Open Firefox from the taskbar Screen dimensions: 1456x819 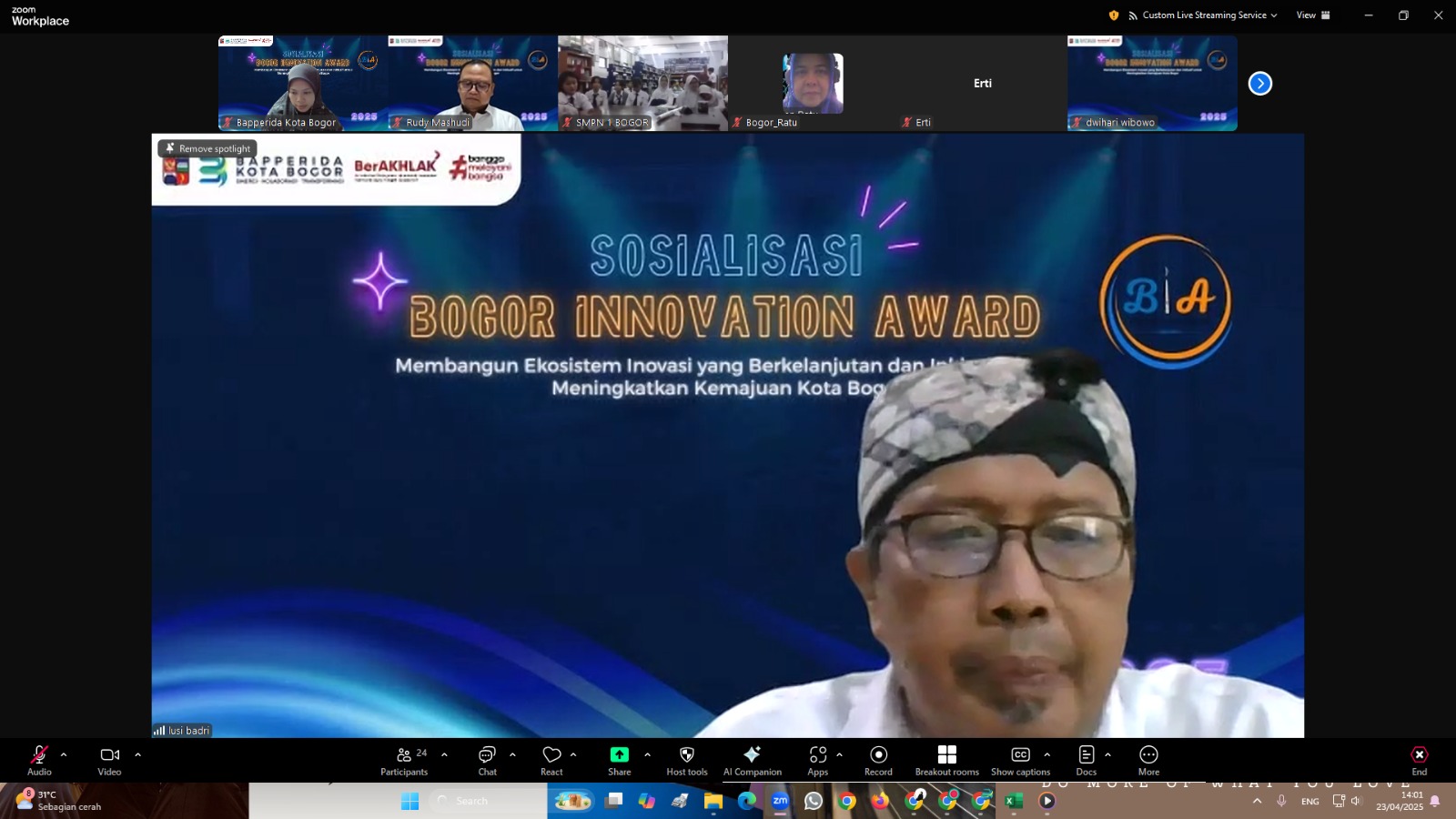coord(880,801)
